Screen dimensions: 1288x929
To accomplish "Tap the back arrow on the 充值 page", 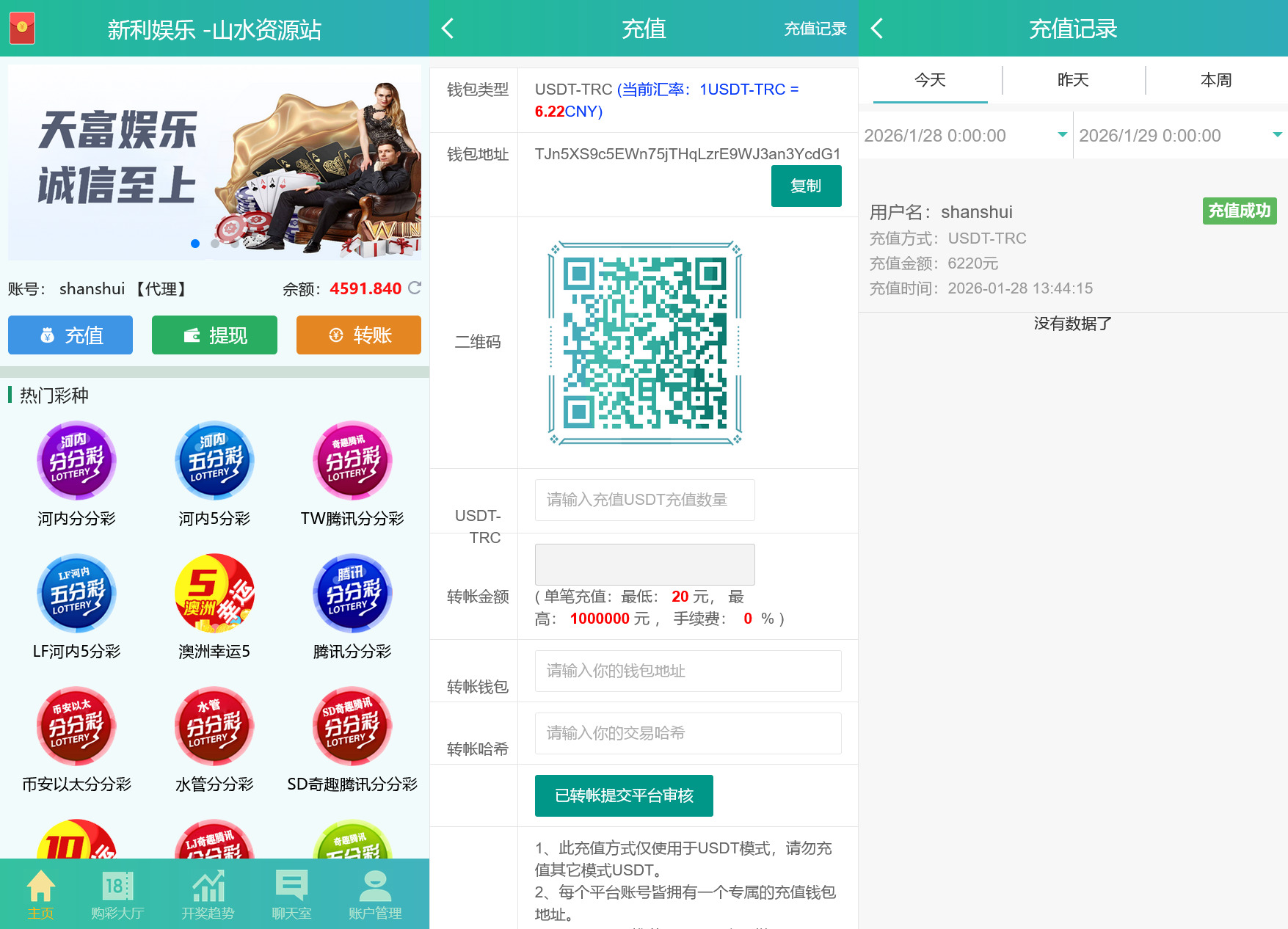I will (448, 29).
